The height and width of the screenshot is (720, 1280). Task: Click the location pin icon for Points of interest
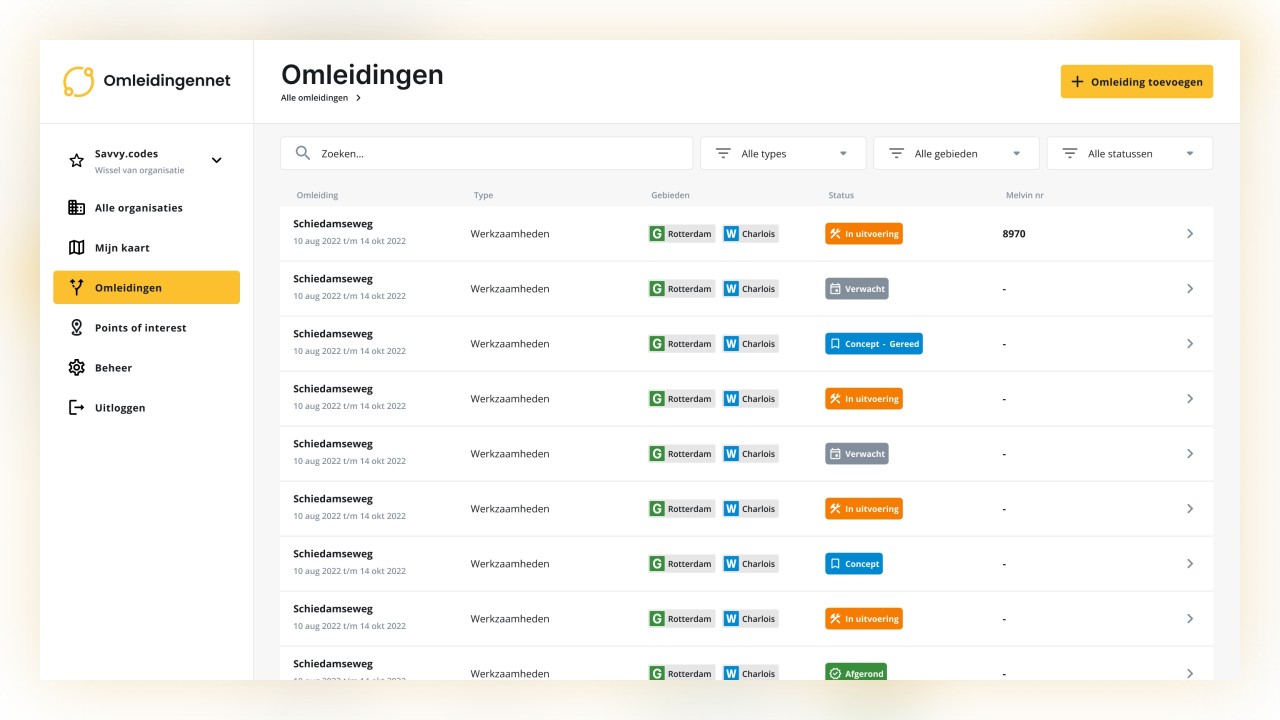(76, 328)
